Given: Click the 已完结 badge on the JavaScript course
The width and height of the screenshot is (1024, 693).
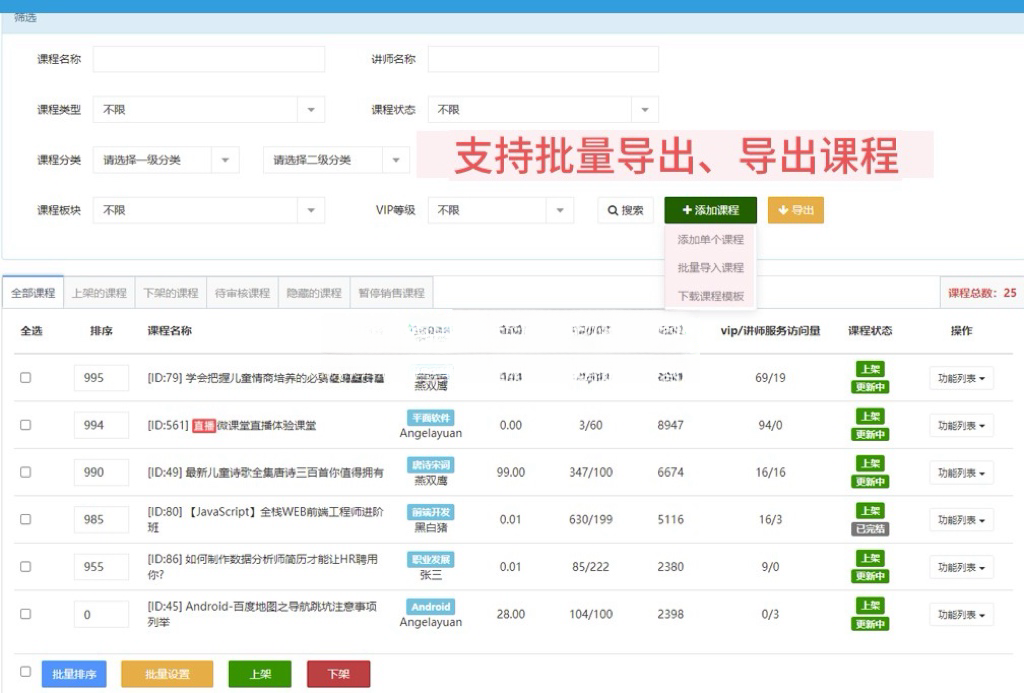Looking at the screenshot, I should 870,529.
